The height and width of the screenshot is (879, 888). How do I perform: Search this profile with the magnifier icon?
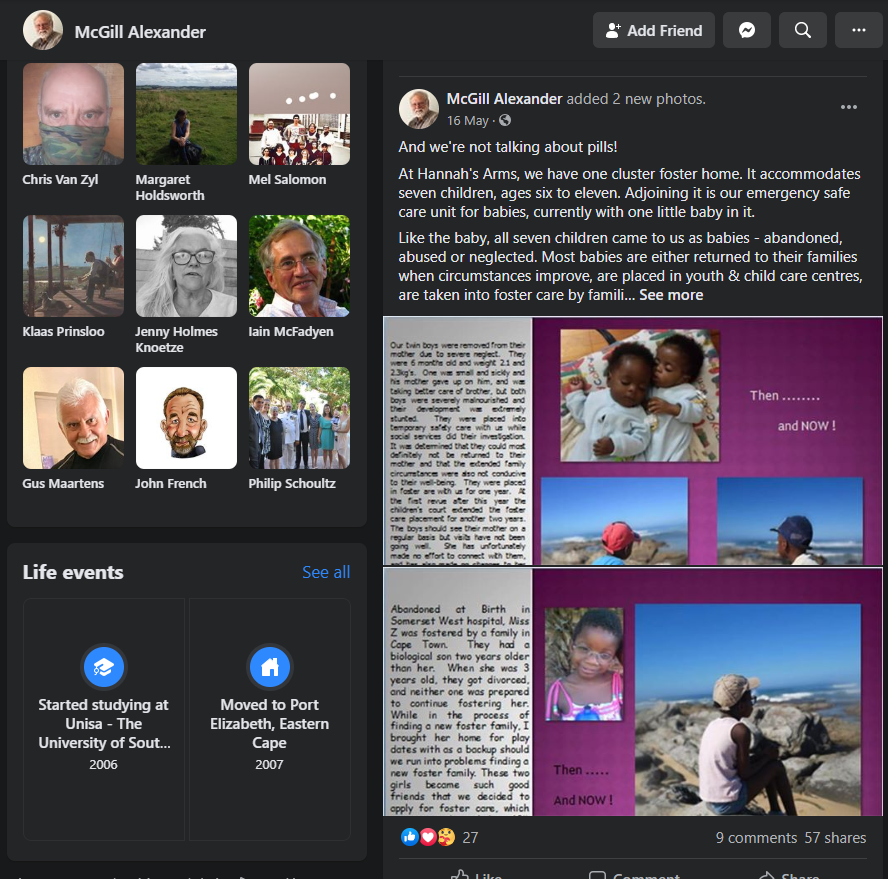[x=802, y=30]
